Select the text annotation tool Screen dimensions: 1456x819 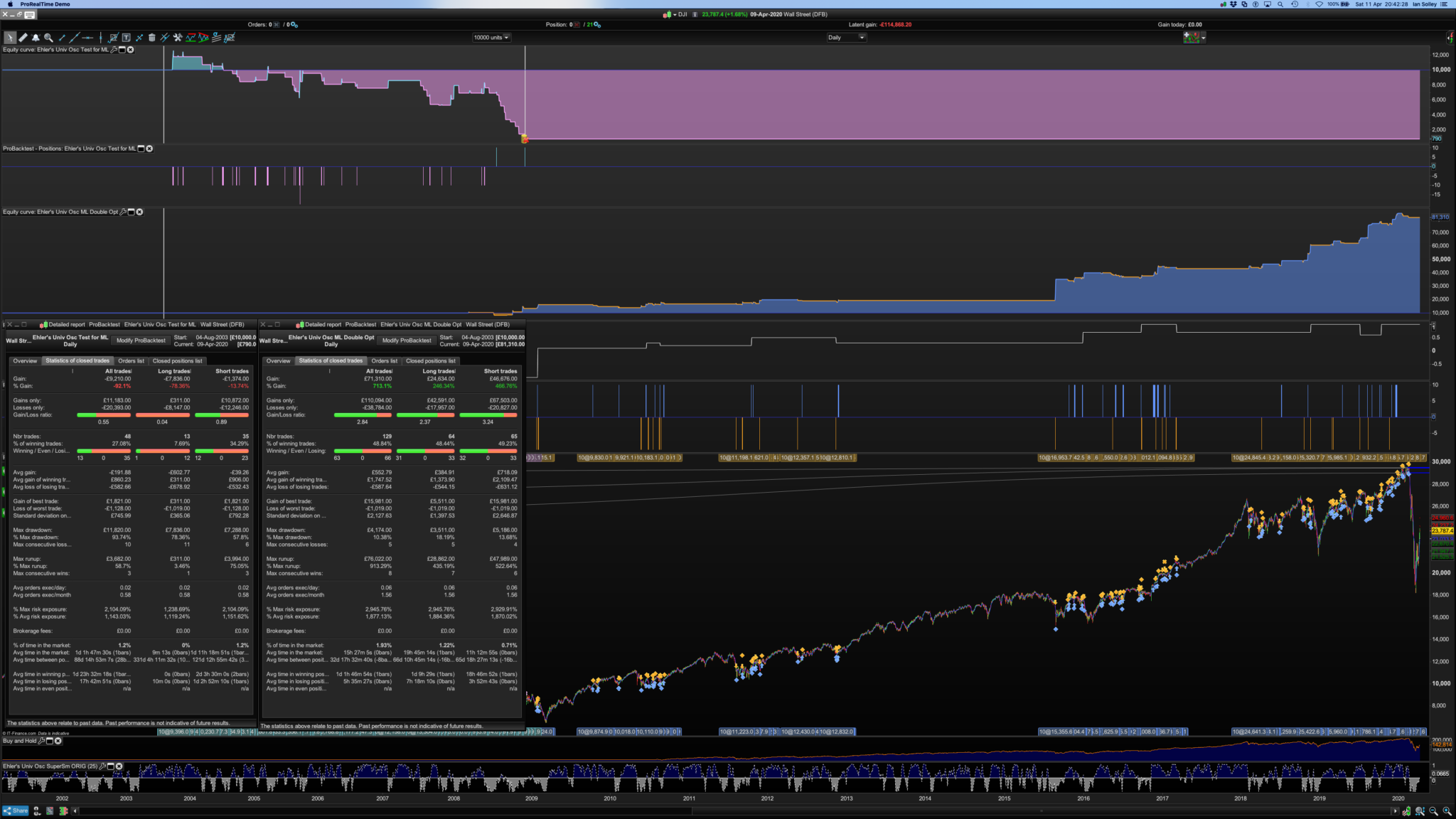click(x=126, y=38)
